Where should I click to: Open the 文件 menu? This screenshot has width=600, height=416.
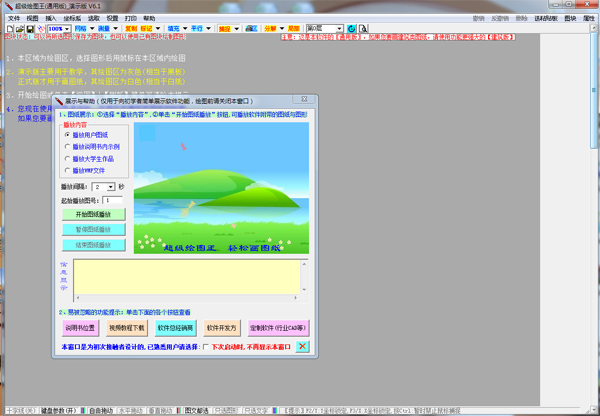[x=14, y=18]
